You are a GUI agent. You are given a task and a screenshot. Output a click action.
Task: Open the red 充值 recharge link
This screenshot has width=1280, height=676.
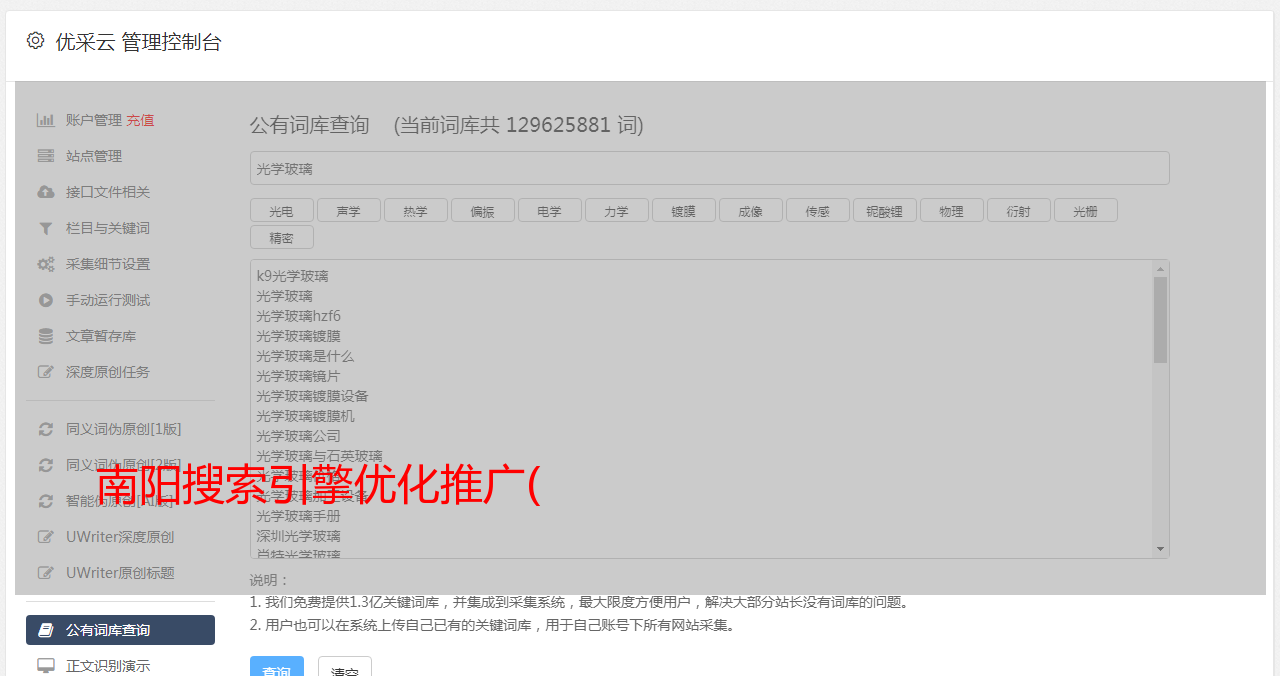coord(140,120)
